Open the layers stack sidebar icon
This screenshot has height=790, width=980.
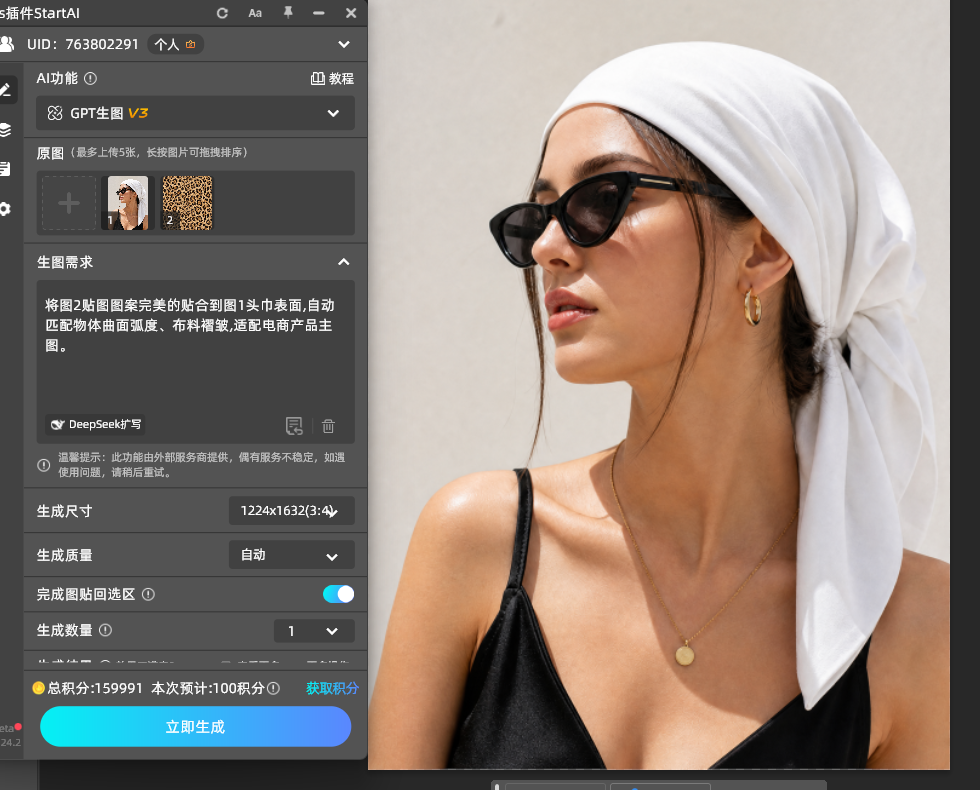pyautogui.click(x=6, y=129)
